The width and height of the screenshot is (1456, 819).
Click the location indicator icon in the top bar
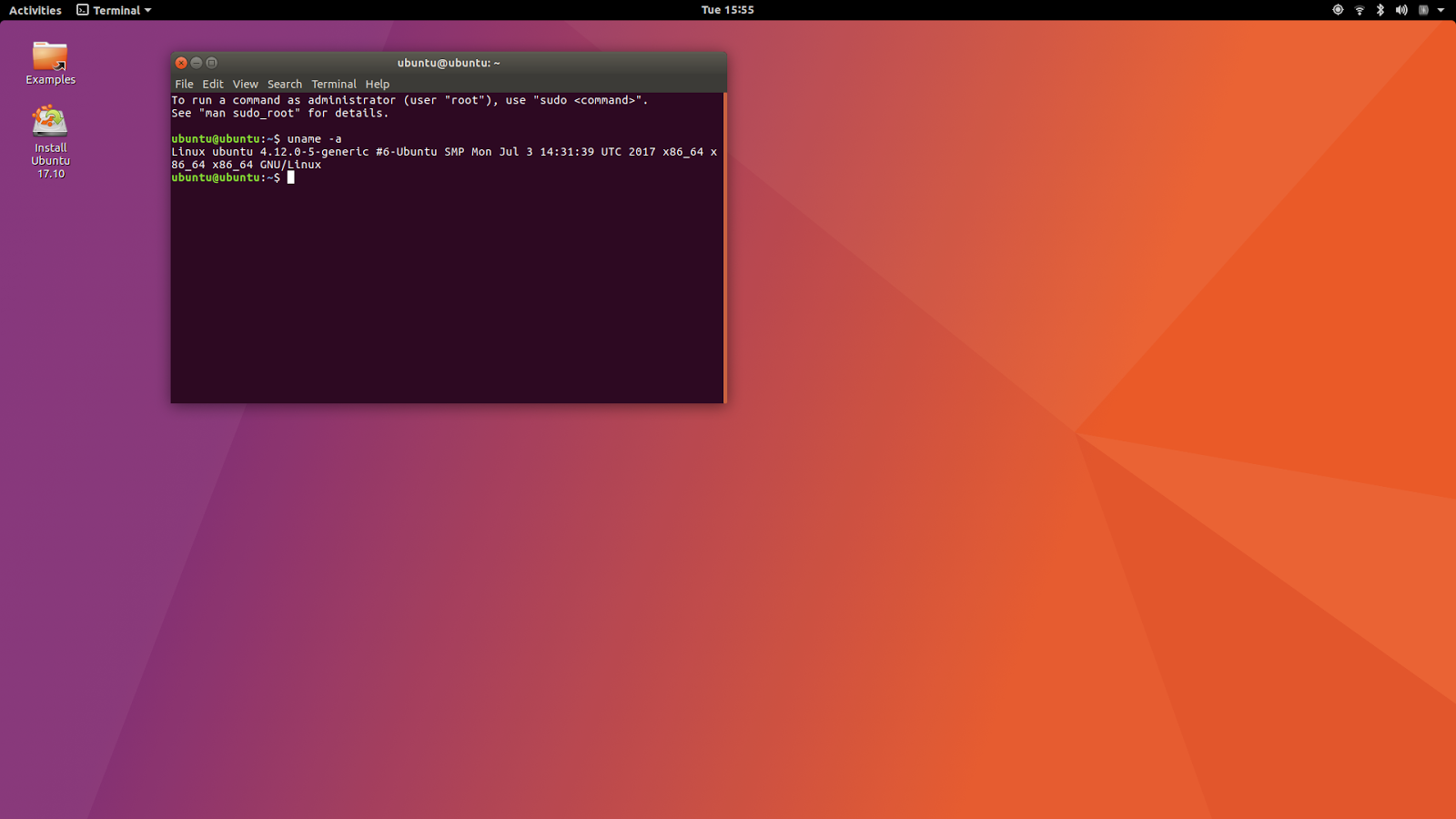1338,10
